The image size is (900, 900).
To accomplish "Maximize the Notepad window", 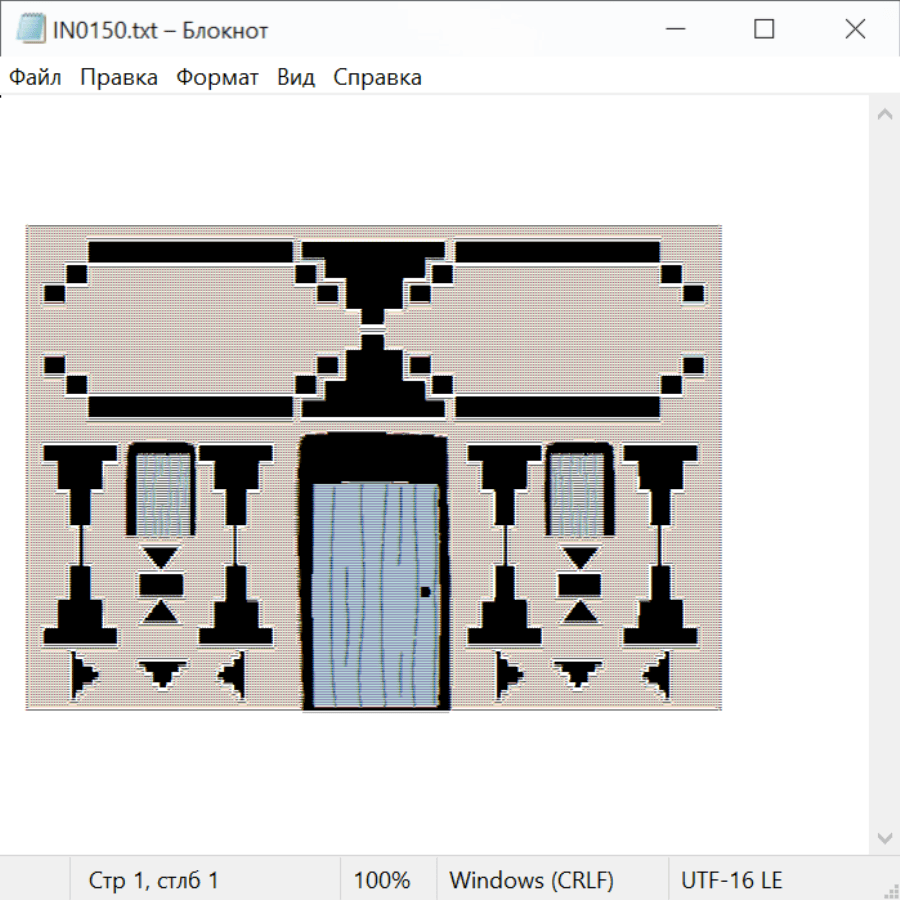I will 764,30.
